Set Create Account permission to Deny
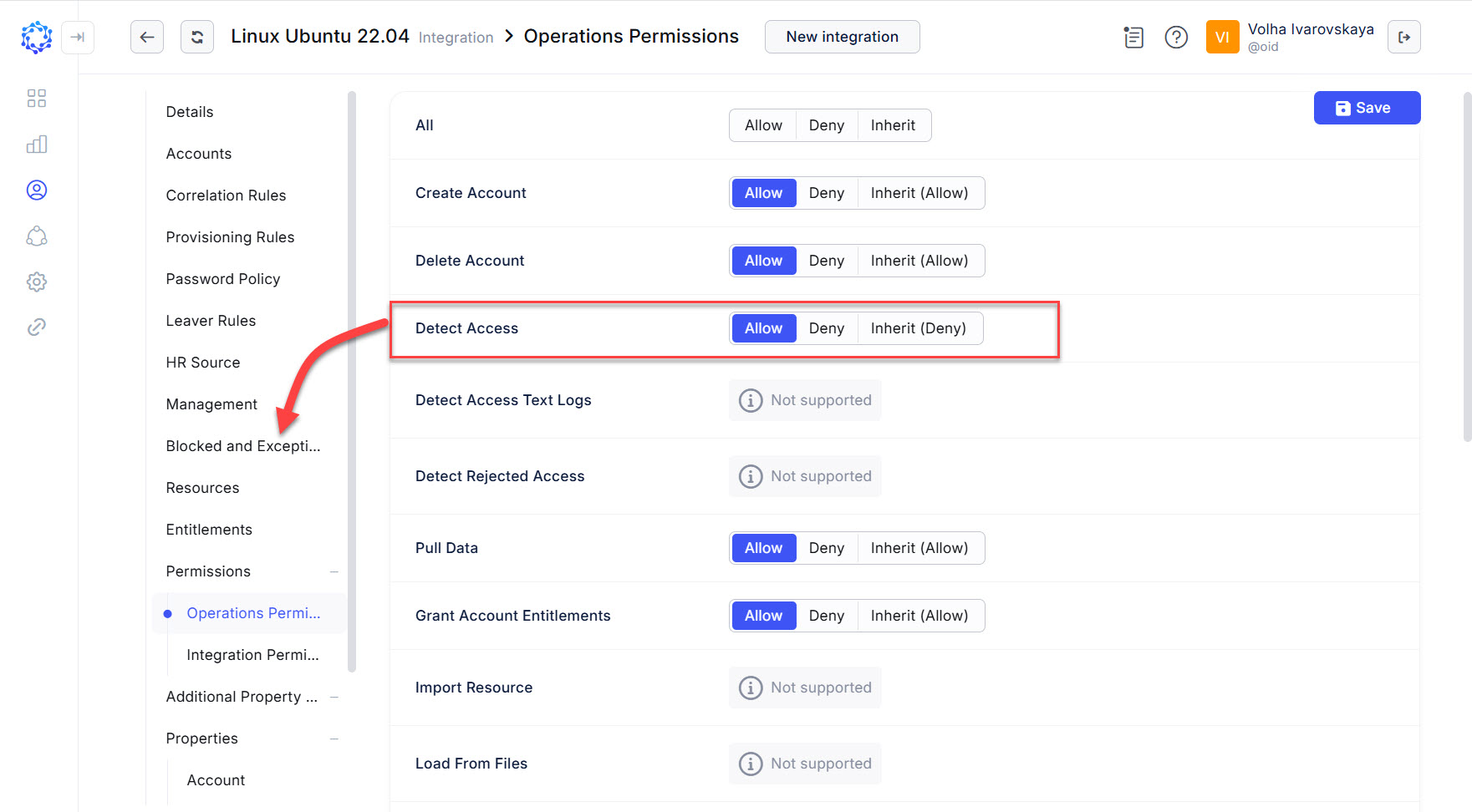This screenshot has width=1472, height=812. [826, 193]
